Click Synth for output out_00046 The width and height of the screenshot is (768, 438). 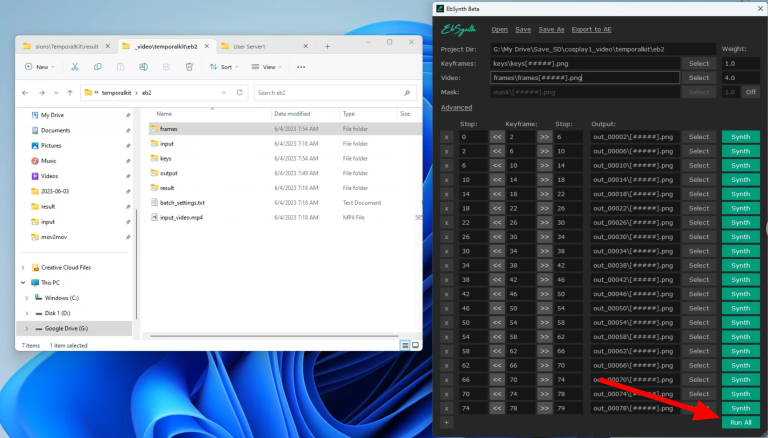pos(741,294)
